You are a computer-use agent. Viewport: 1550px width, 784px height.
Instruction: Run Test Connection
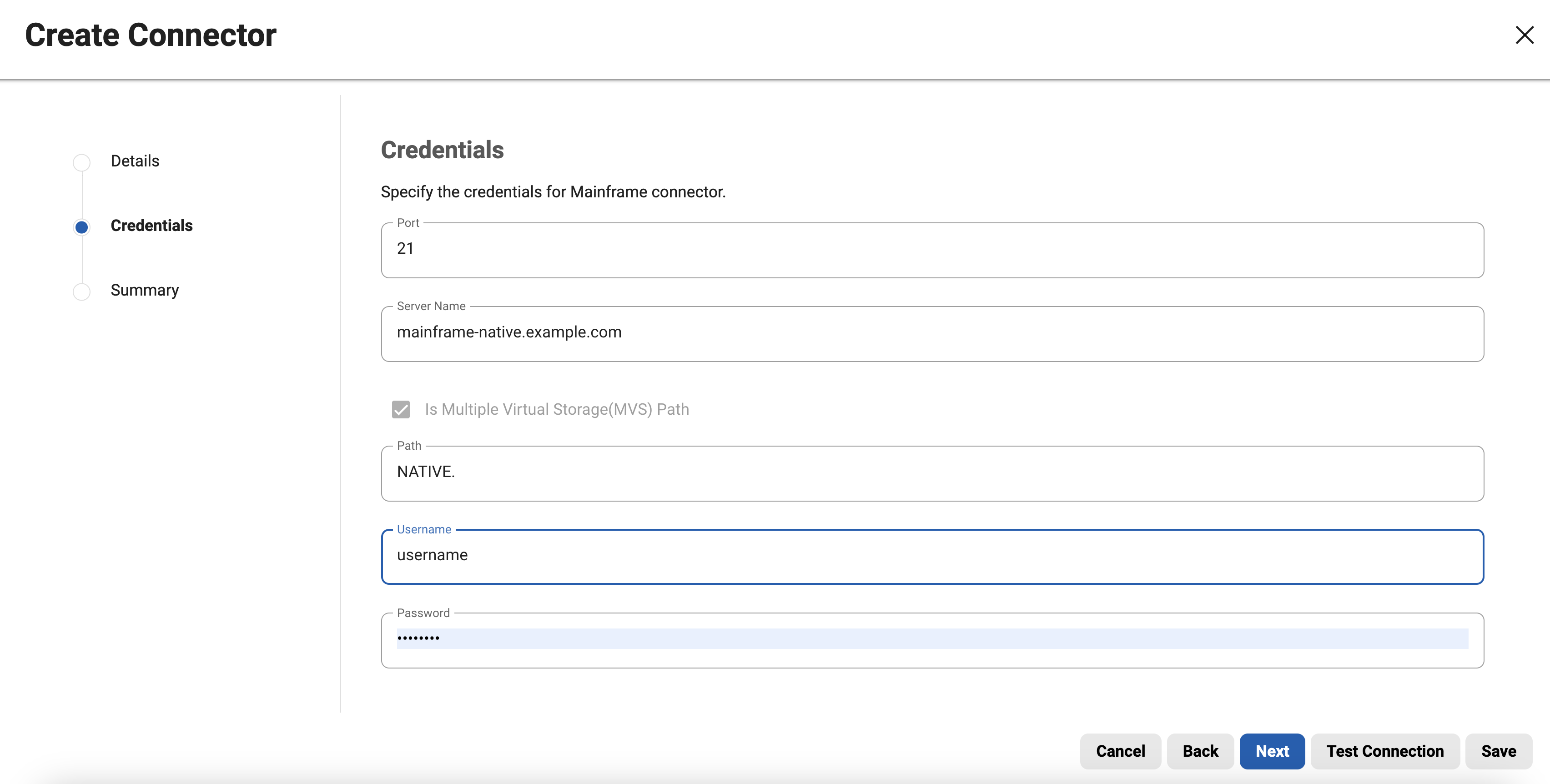pos(1385,751)
